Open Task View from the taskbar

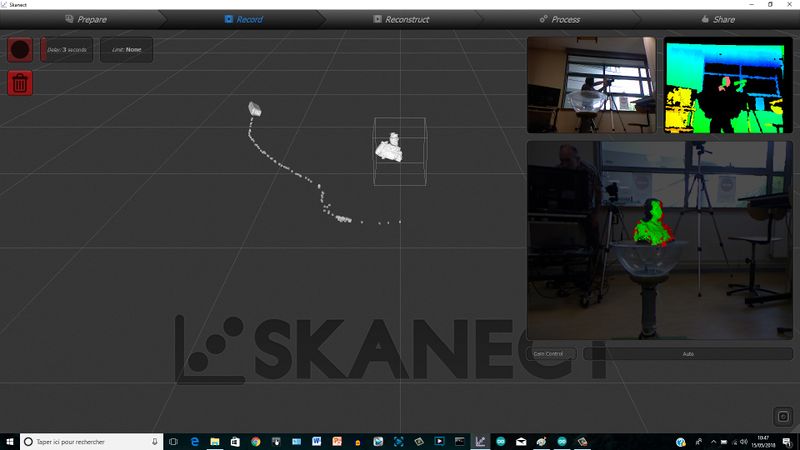tap(173, 441)
